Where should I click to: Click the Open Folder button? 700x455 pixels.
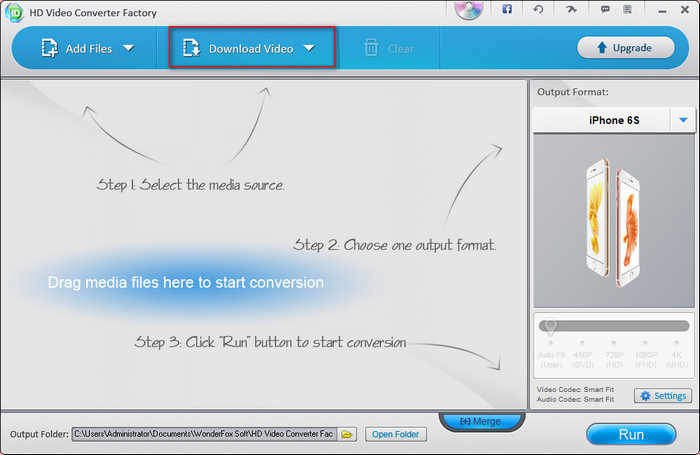(x=396, y=434)
